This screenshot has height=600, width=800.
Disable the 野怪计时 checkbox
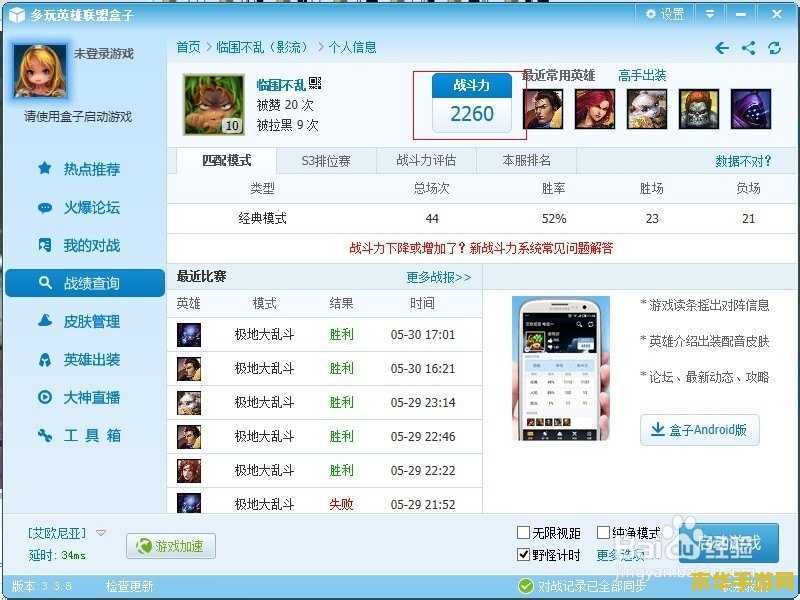tap(522, 554)
